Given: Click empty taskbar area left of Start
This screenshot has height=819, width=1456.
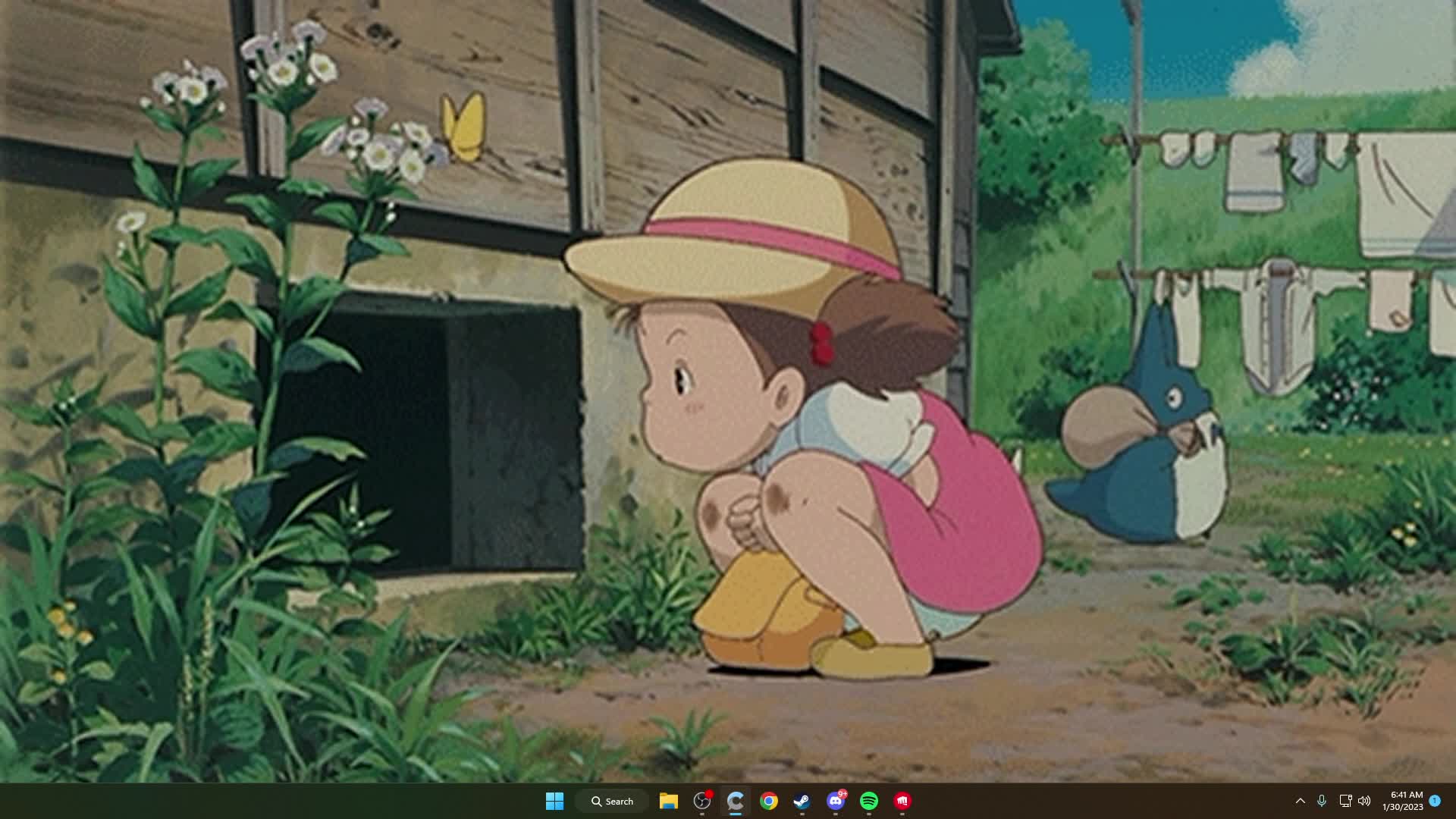Looking at the screenshot, I should point(265,801).
